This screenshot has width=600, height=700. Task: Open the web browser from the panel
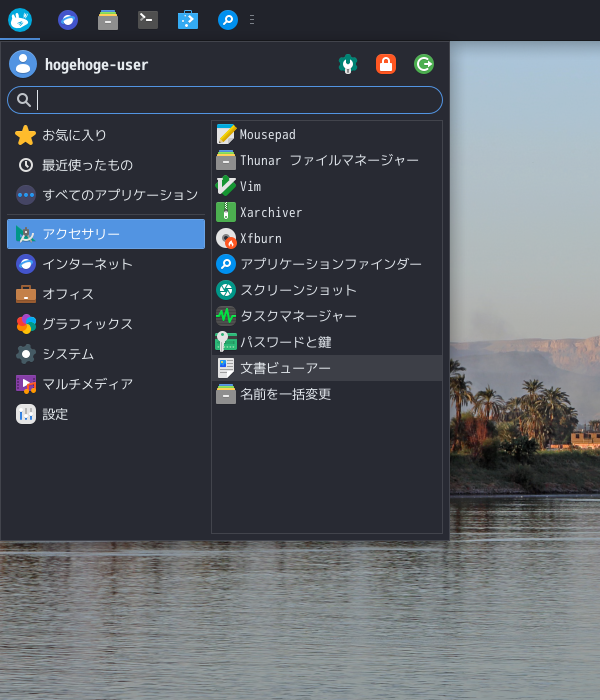click(x=68, y=20)
